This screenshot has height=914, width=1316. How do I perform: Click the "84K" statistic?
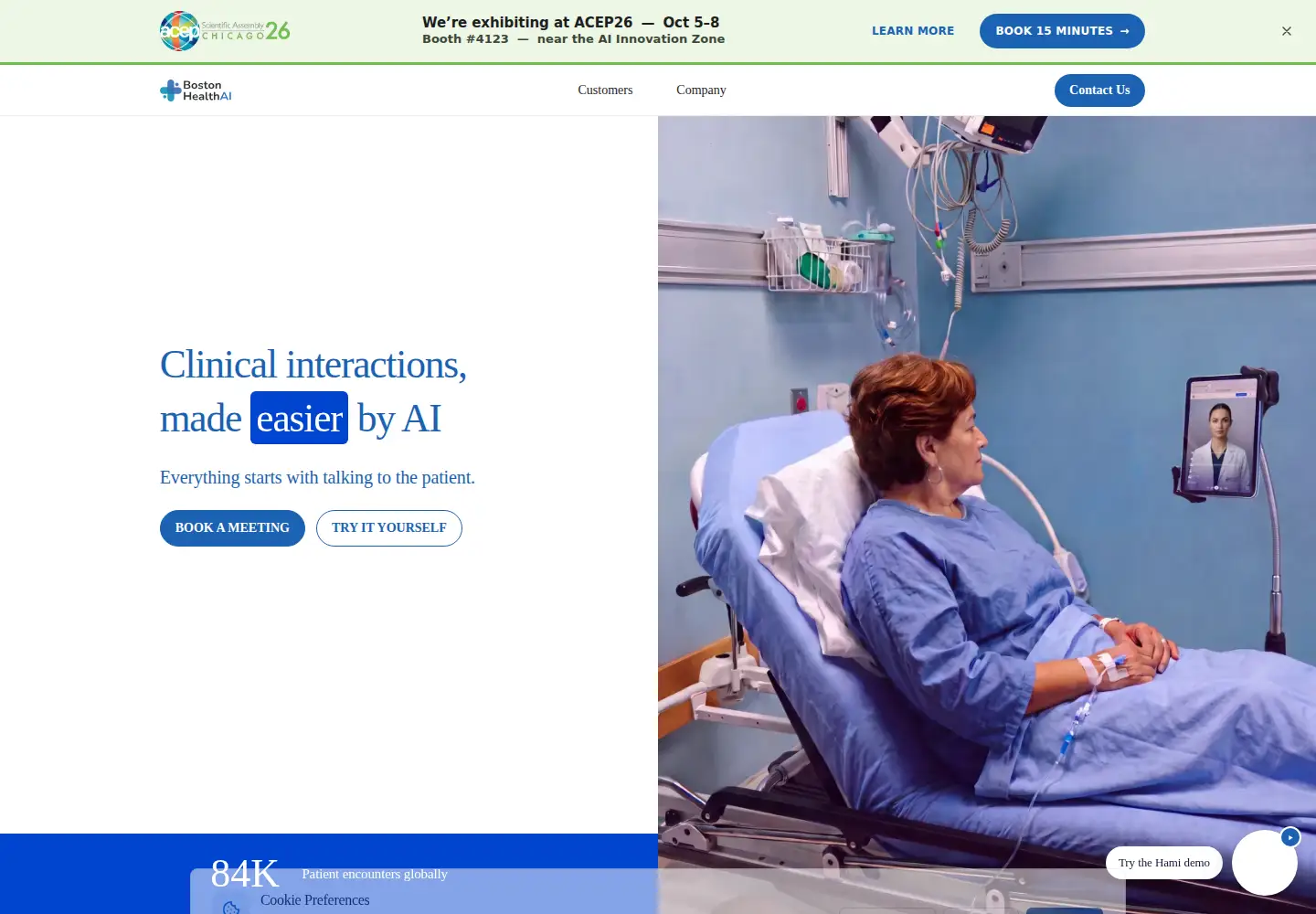(x=245, y=874)
